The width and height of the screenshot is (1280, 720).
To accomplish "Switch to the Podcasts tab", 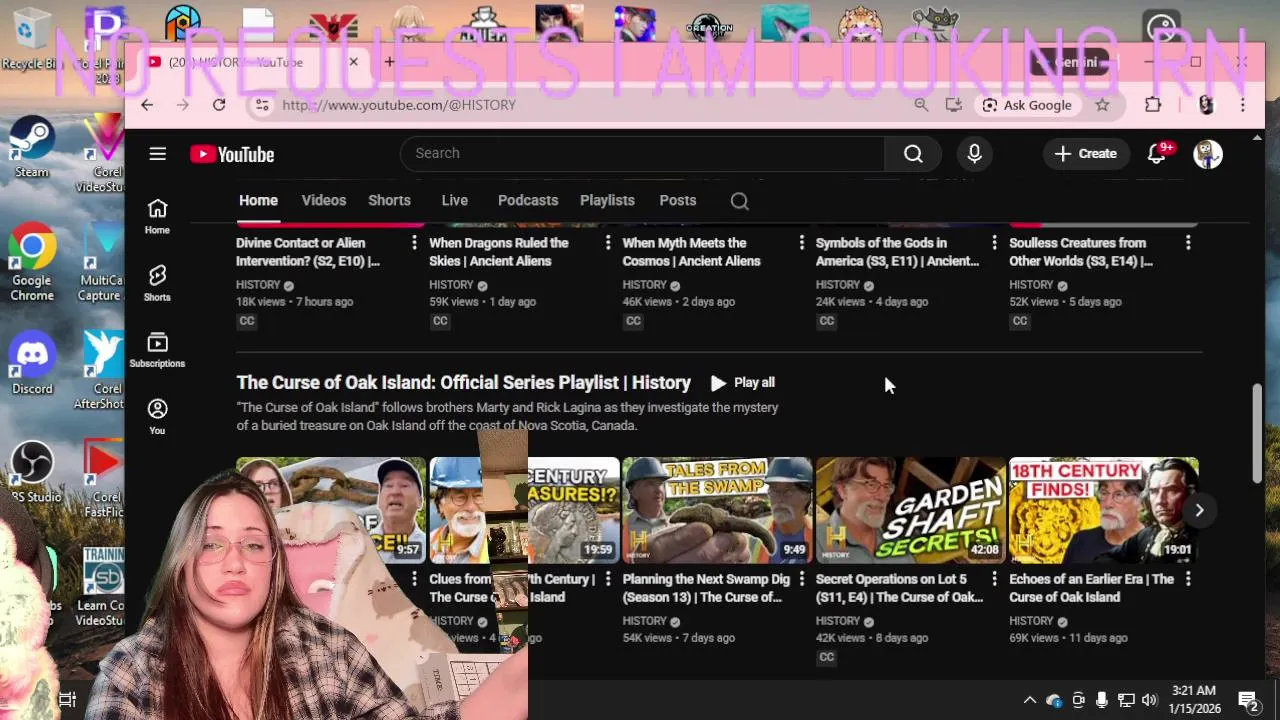I will [x=528, y=200].
